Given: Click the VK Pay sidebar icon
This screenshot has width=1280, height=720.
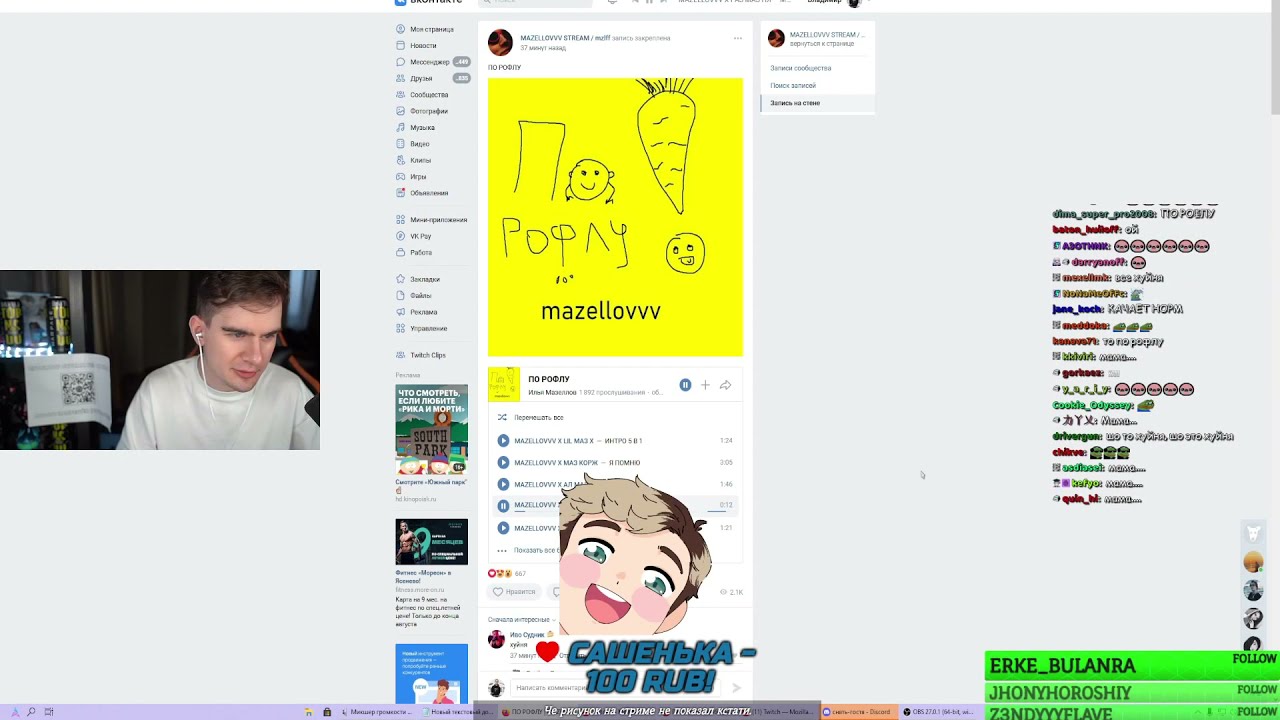Looking at the screenshot, I should tap(401, 236).
